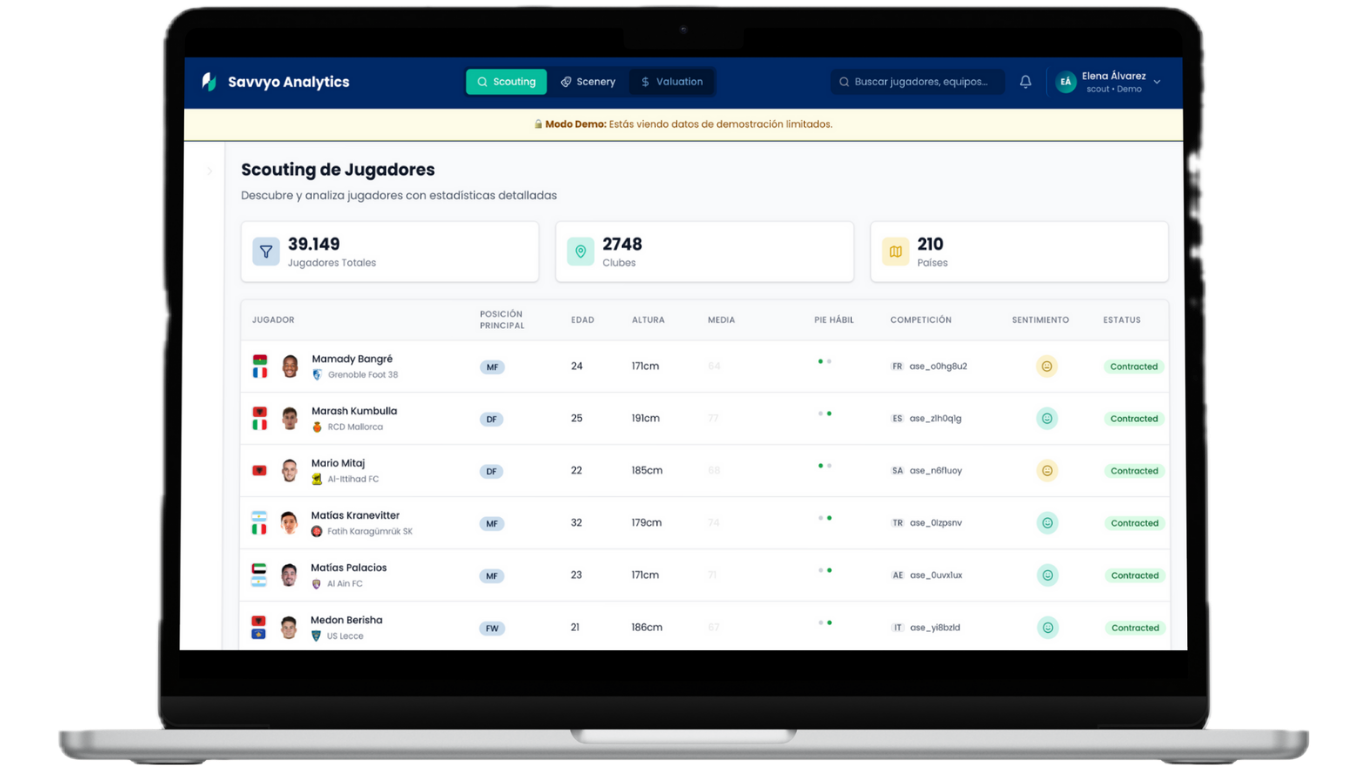The width and height of the screenshot is (1366, 768).
Task: Click Matías Palacios's player photo thumbnail
Action: pos(289,575)
